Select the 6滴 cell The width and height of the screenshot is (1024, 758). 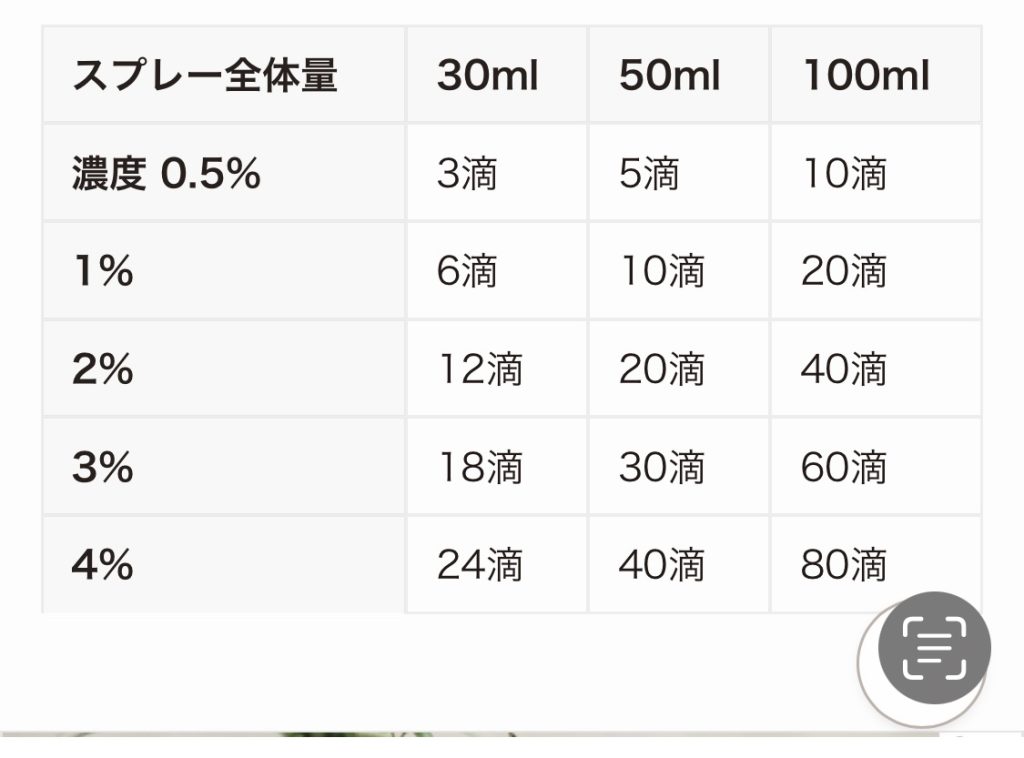point(496,271)
